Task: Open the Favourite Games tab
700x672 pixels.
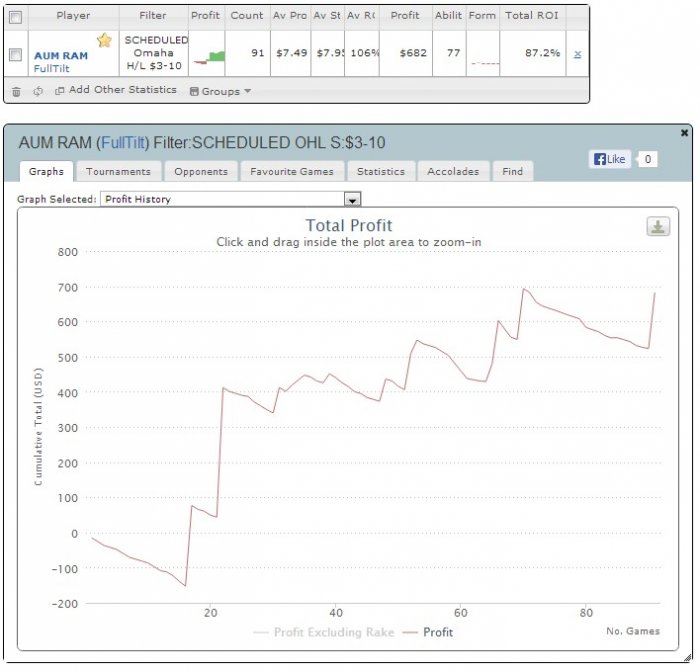Action: (292, 172)
